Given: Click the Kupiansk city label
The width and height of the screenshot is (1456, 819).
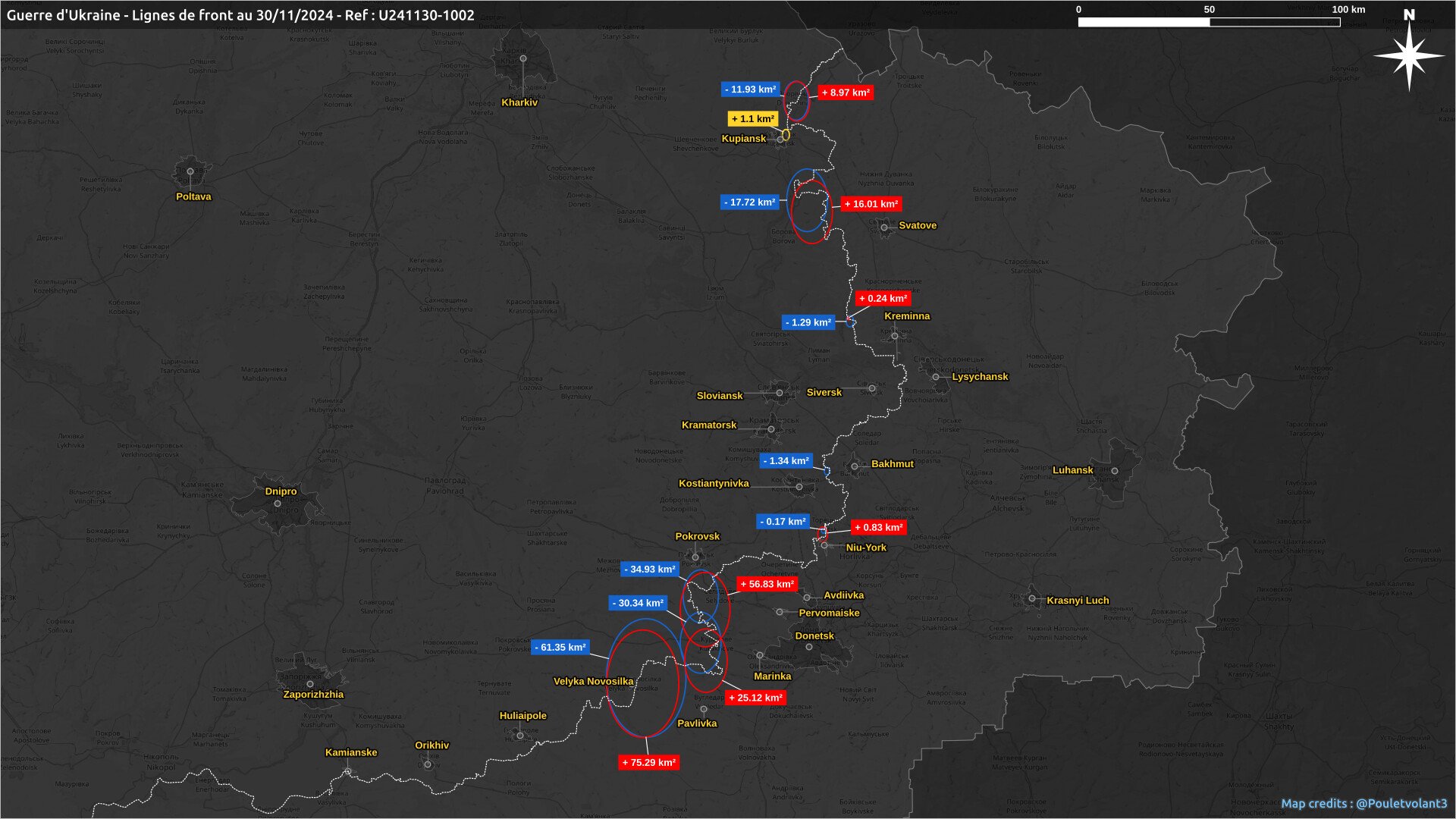Looking at the screenshot, I should coord(744,139).
